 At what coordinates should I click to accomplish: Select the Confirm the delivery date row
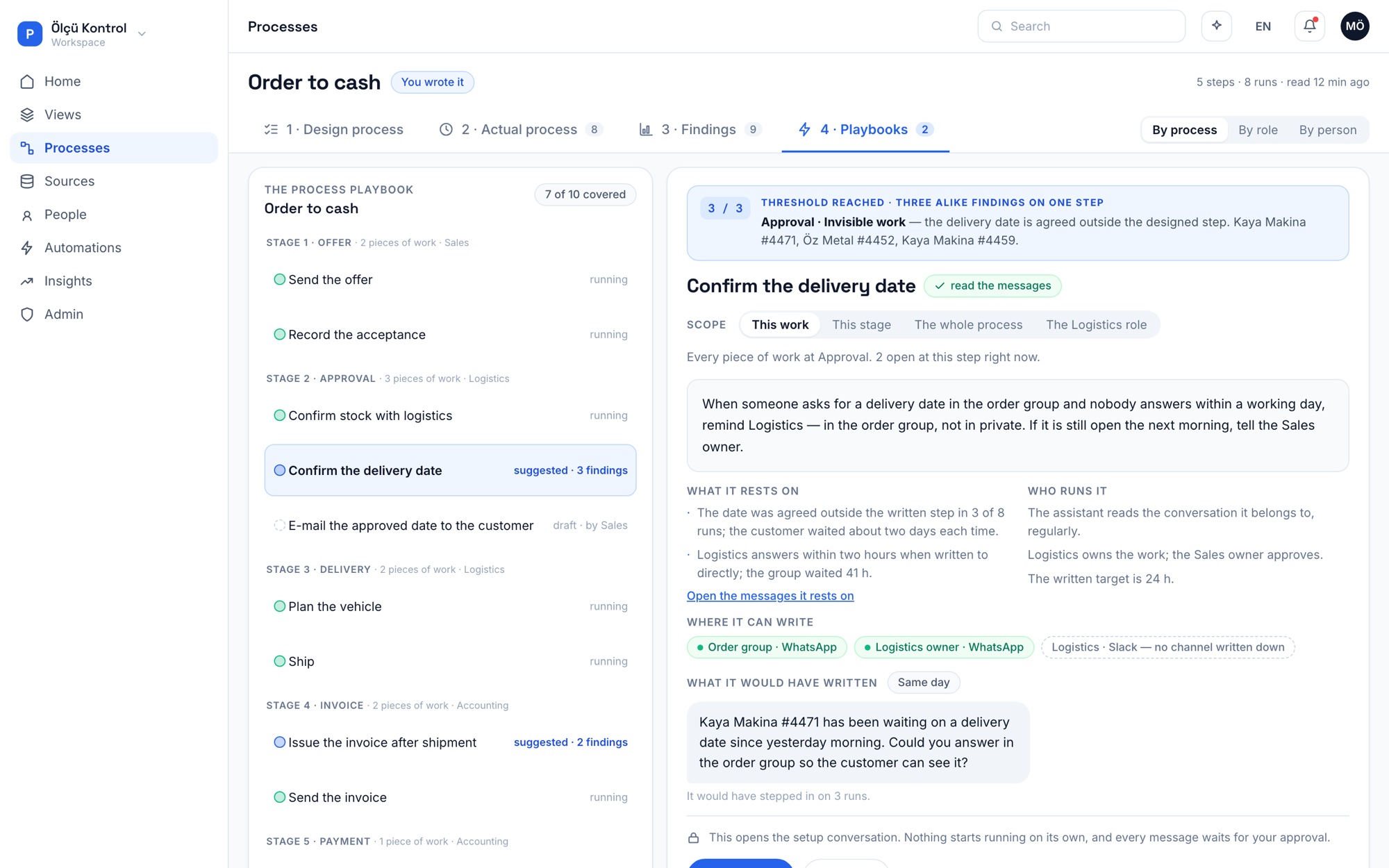450,470
